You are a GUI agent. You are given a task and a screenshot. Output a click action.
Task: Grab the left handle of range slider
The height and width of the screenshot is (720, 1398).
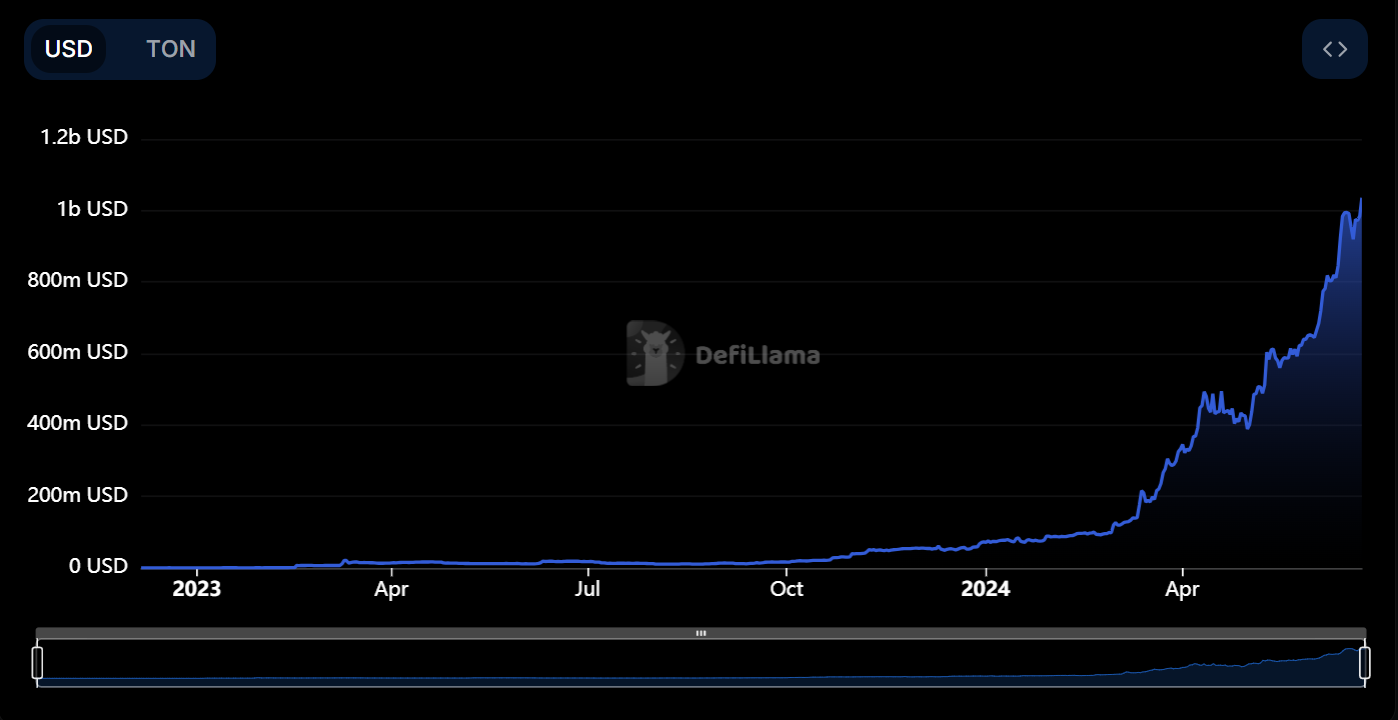coord(38,663)
